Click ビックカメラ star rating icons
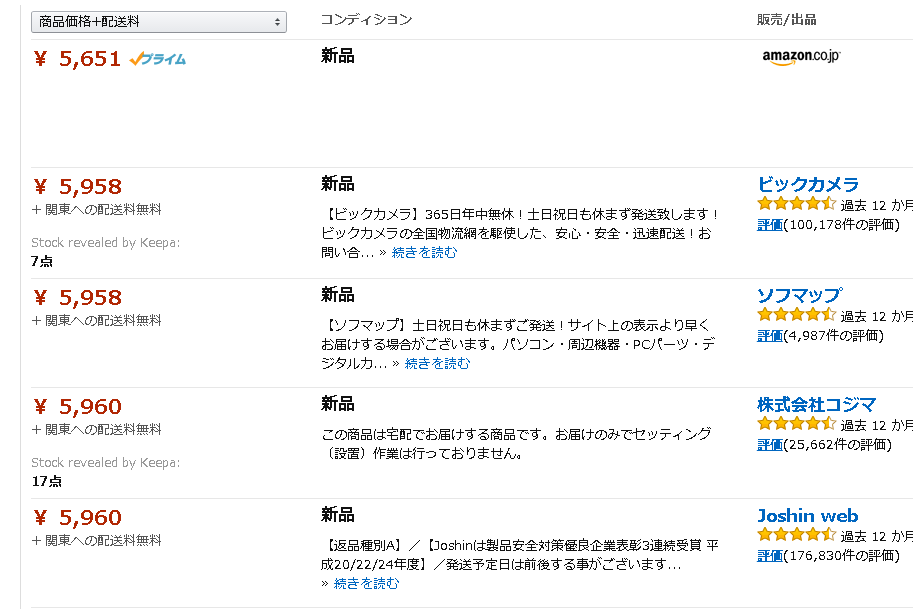Image resolution: width=913 pixels, height=609 pixels. pos(796,204)
